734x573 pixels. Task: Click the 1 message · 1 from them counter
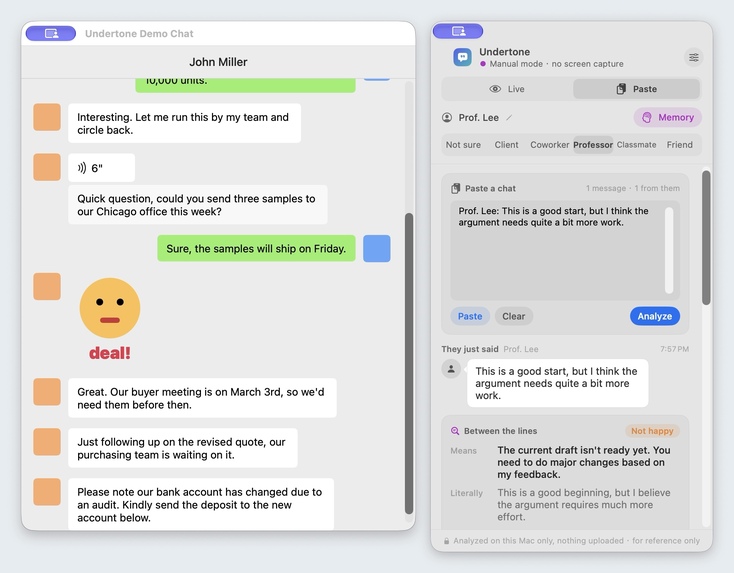633,188
